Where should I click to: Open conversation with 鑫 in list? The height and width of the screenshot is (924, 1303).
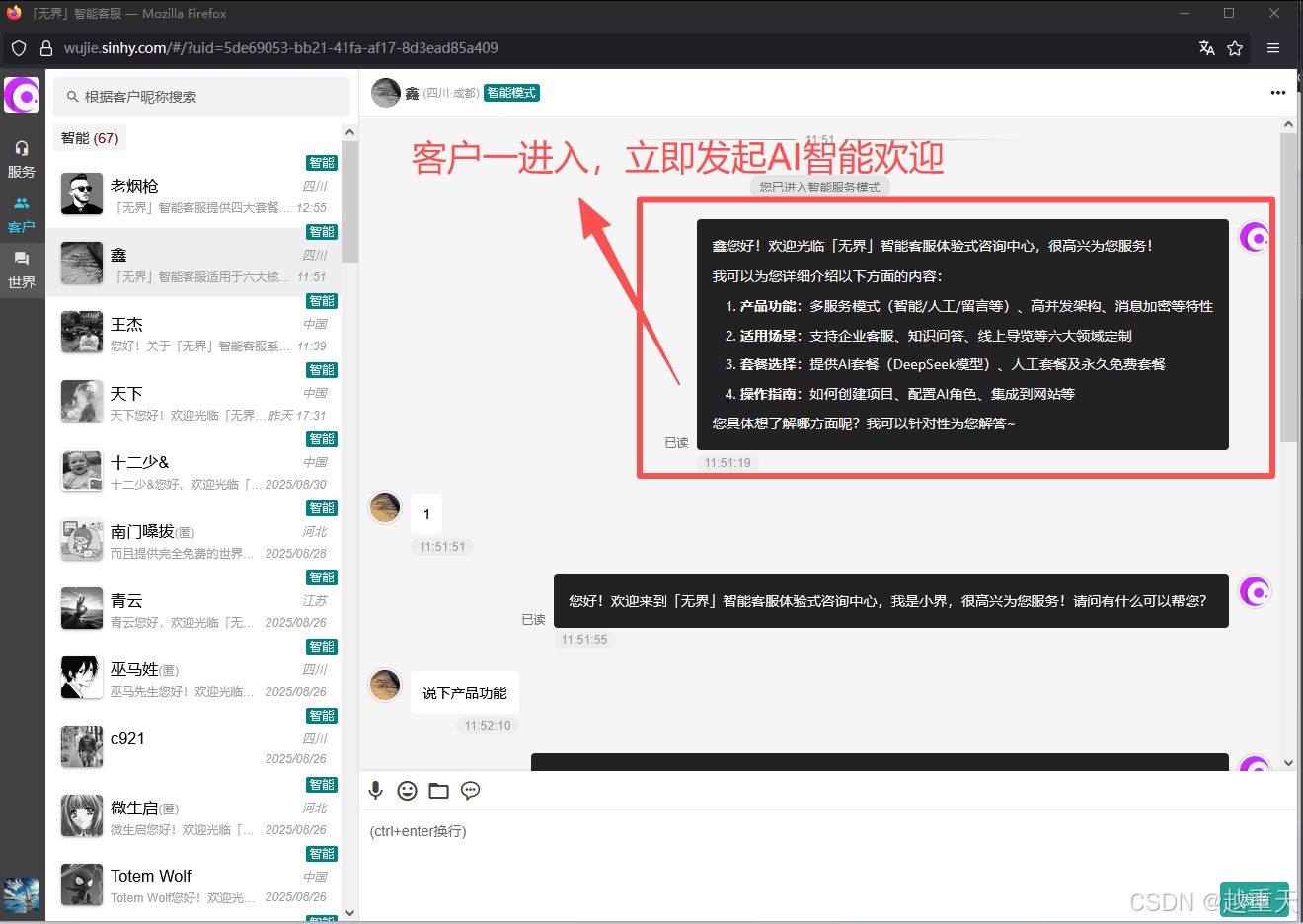pos(193,263)
